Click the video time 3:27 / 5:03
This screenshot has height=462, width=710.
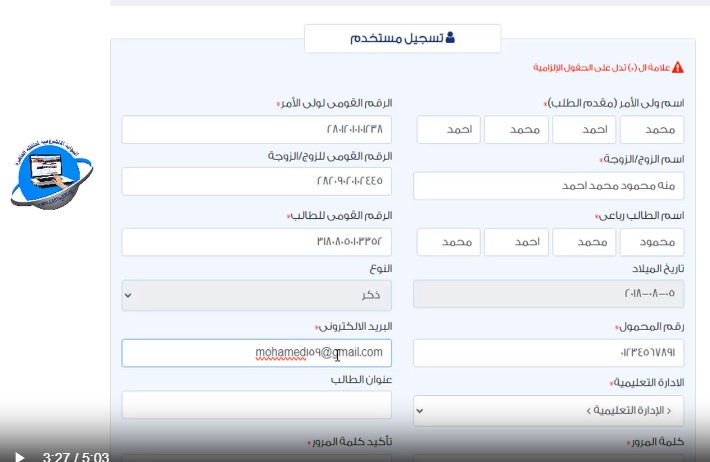(76, 456)
